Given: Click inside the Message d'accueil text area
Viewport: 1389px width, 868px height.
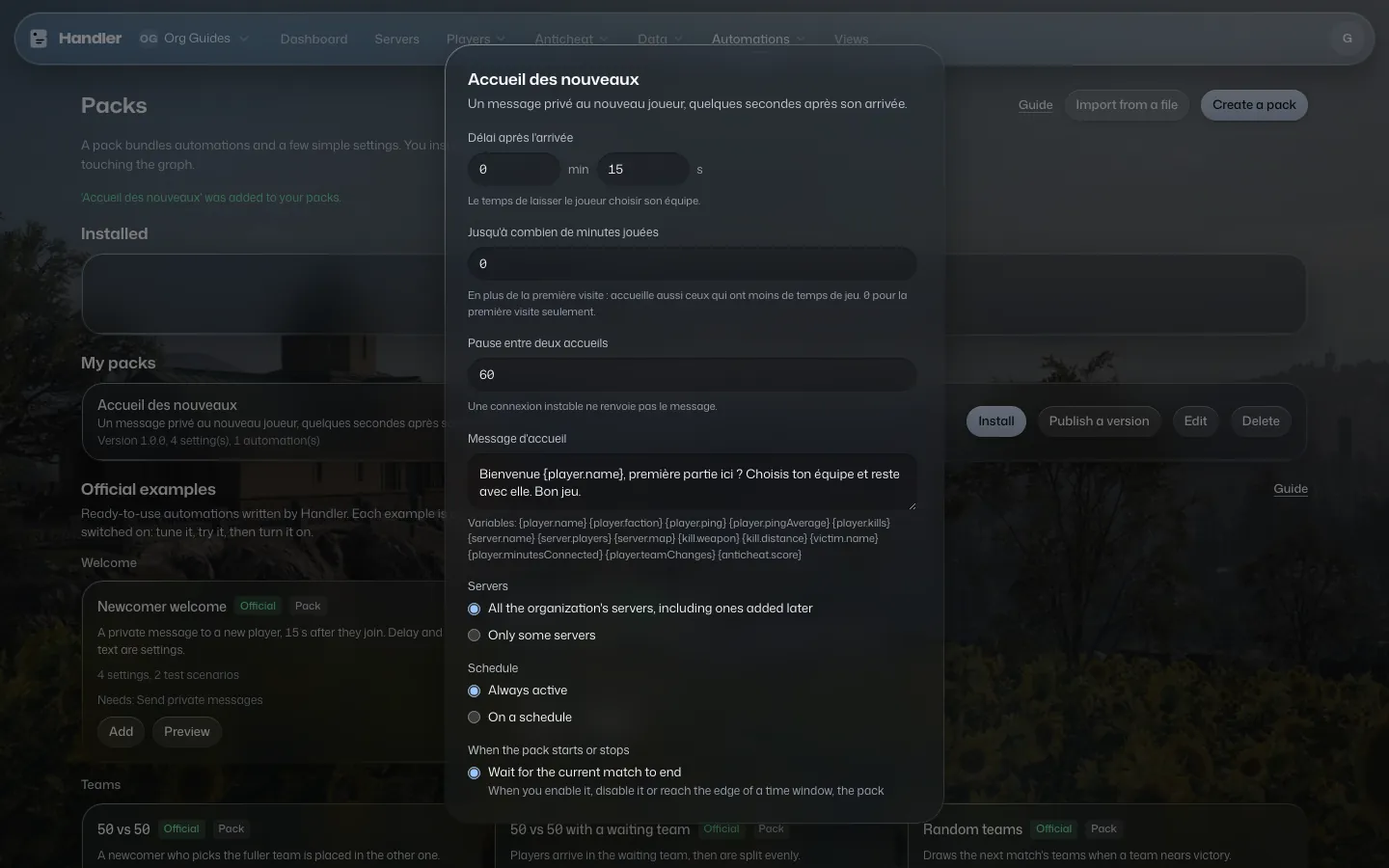Looking at the screenshot, I should click(693, 482).
